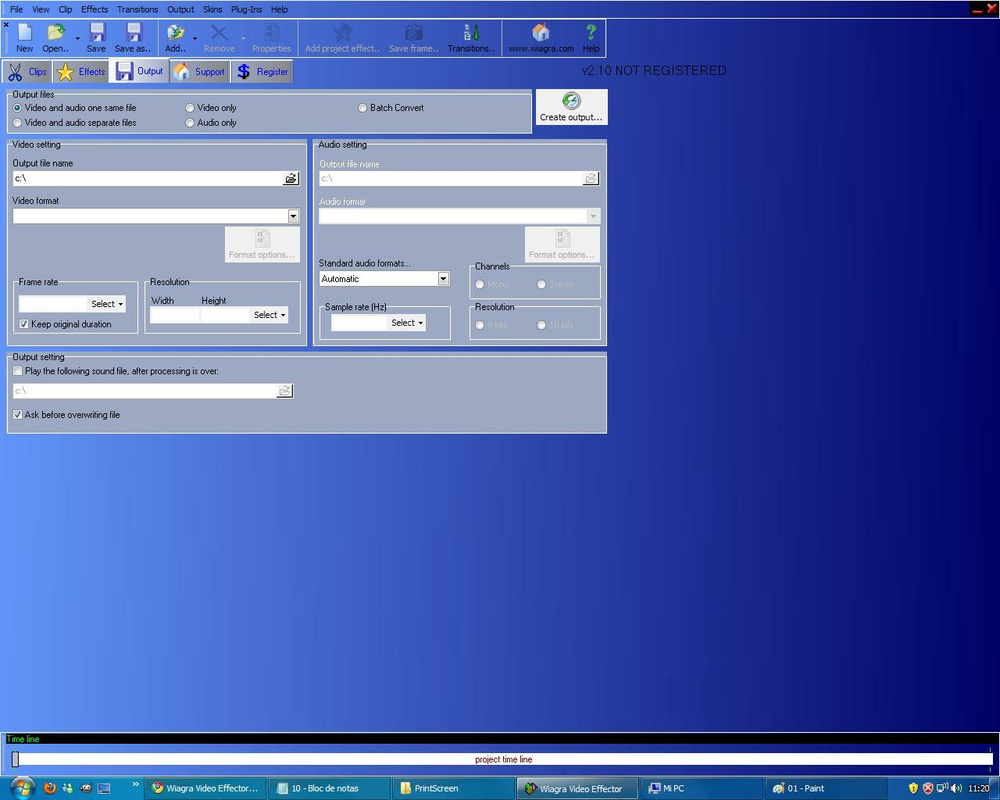Screen dimensions: 1000x800
Task: Select the Audio only option
Action: (211, 122)
